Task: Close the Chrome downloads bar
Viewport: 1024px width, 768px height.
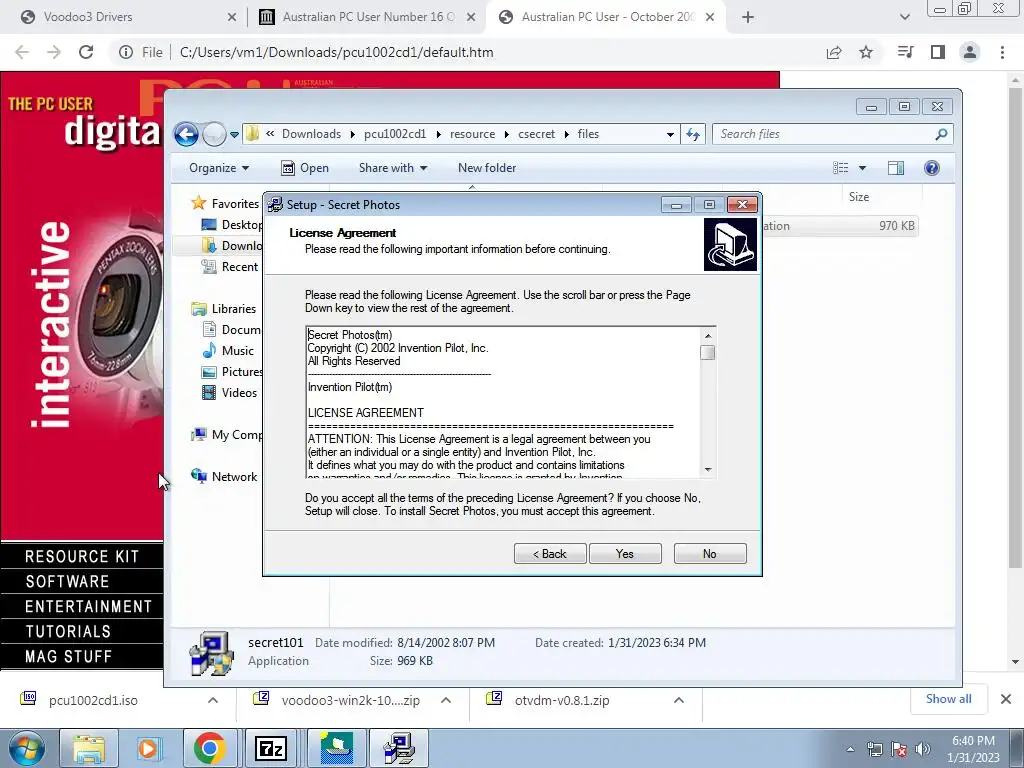Action: (1006, 699)
